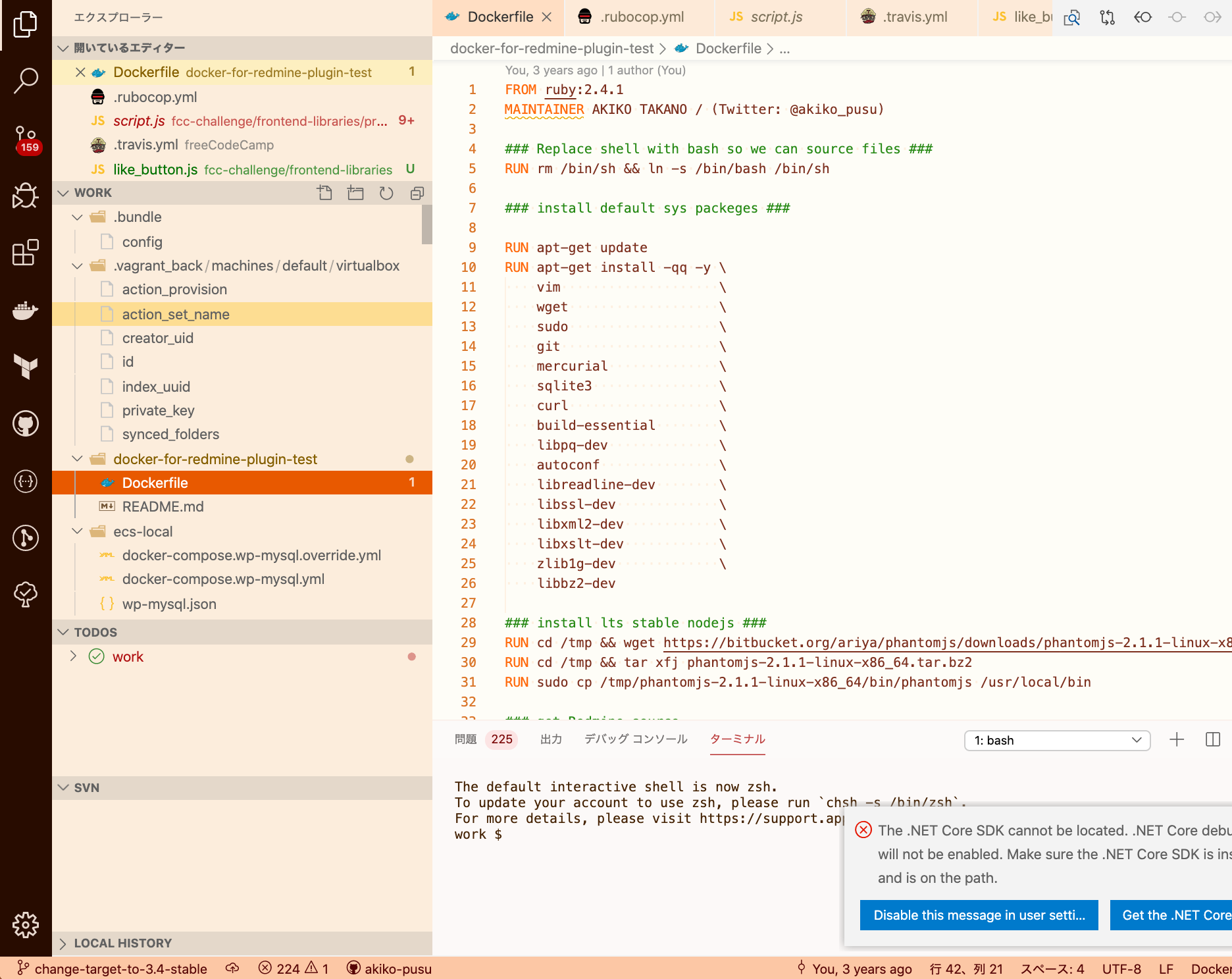The image size is (1232, 979).
Task: Open the Docker view in activity bar
Action: click(x=26, y=309)
